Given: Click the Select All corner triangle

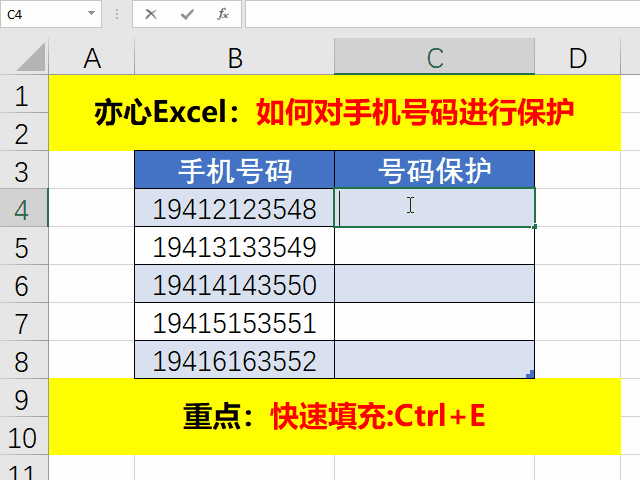Looking at the screenshot, I should (25, 59).
